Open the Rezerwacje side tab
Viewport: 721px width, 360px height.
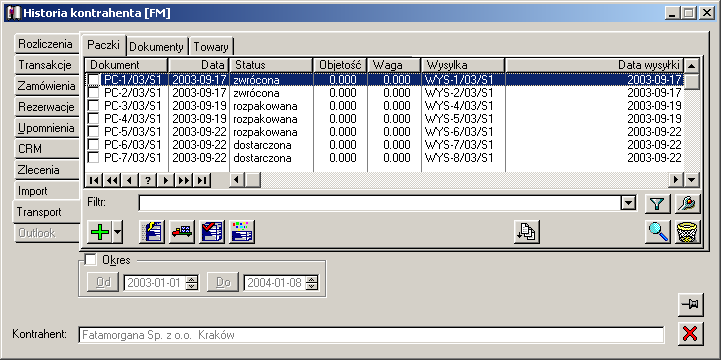pyautogui.click(x=46, y=107)
